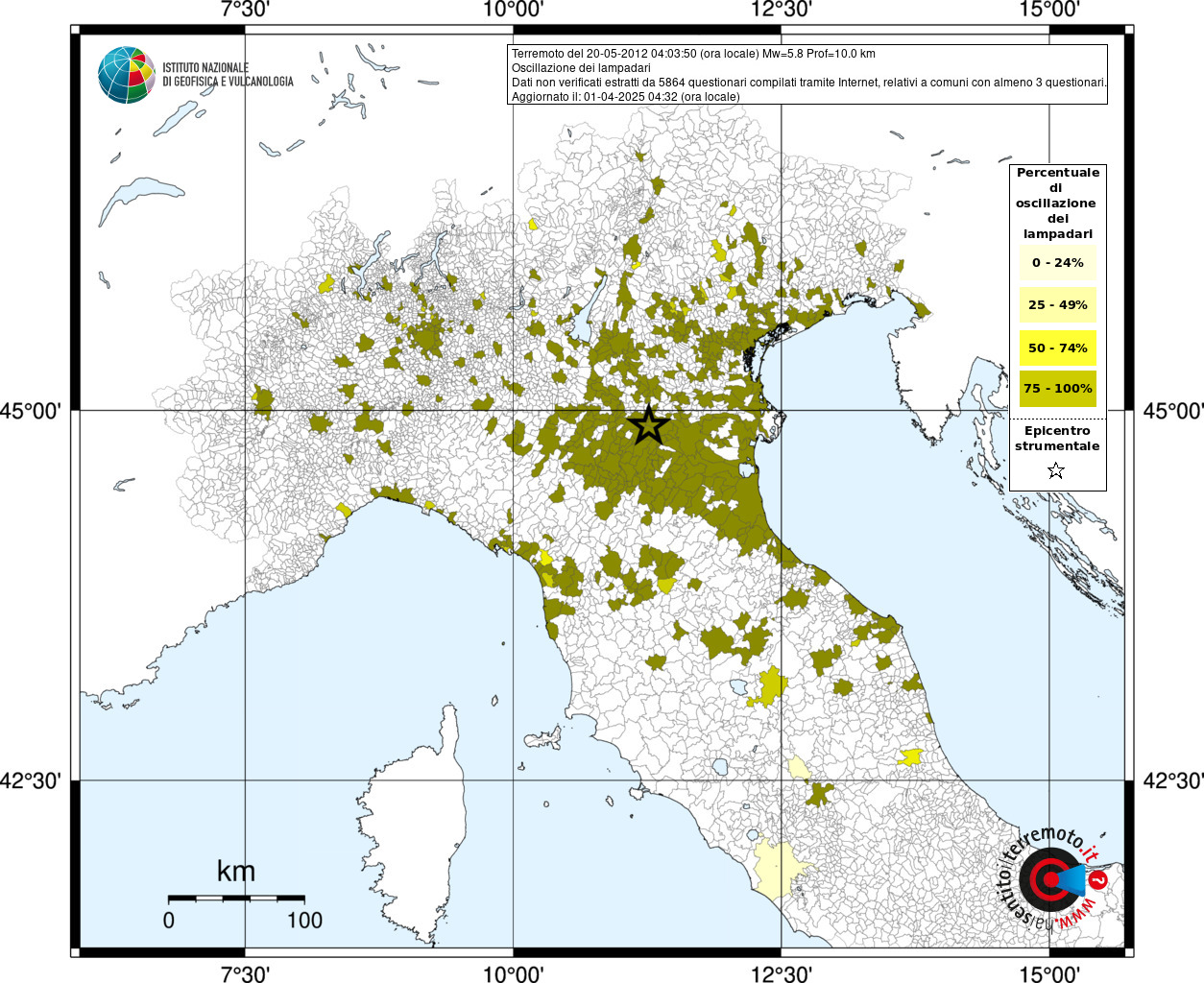
Task: Click the left axis label 42°30'
Action: (x=31, y=780)
